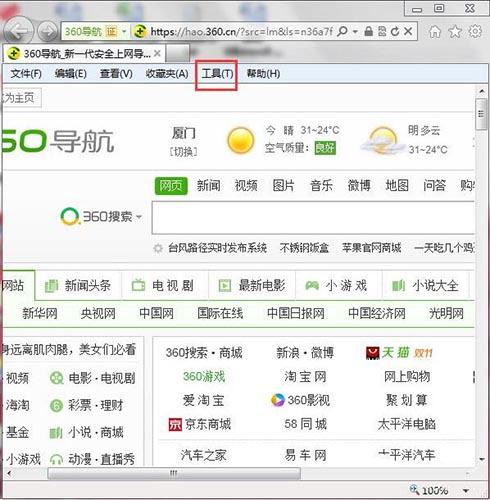Image resolution: width=490 pixels, height=500 pixels.
Task: Go forward with the forward arrow button
Action: [x=48, y=32]
